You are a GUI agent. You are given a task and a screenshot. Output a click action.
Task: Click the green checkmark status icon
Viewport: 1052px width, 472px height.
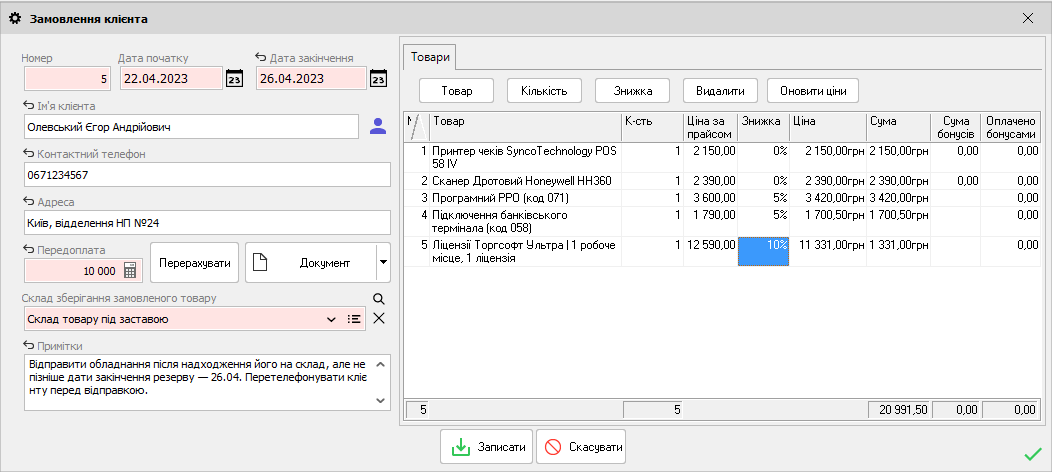[x=1033, y=455]
